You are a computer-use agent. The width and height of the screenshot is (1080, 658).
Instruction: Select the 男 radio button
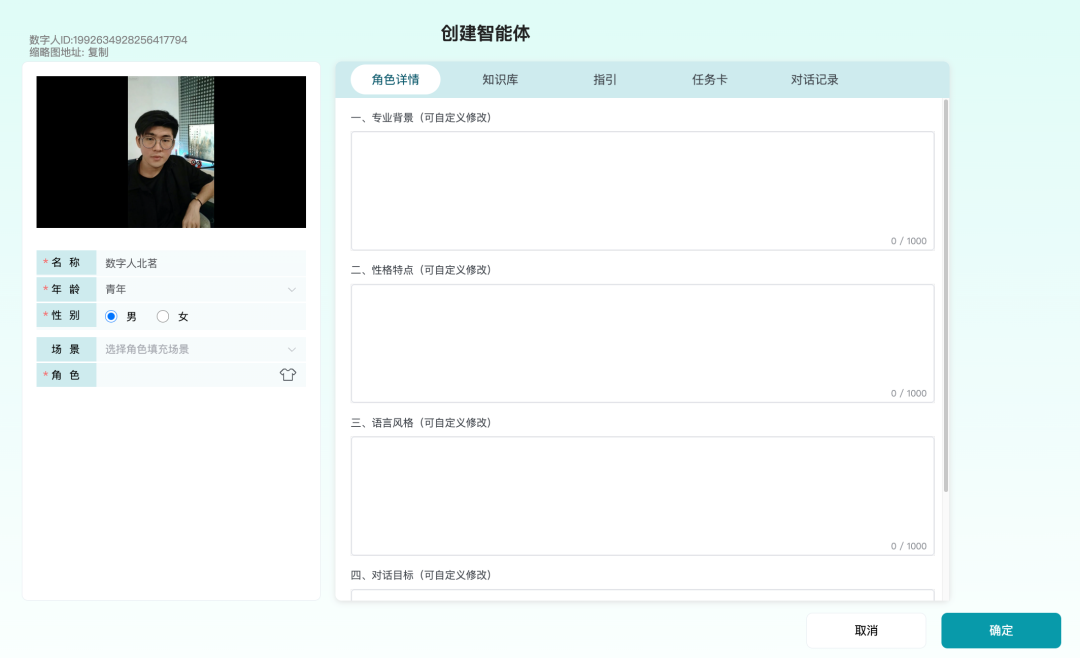pos(112,316)
